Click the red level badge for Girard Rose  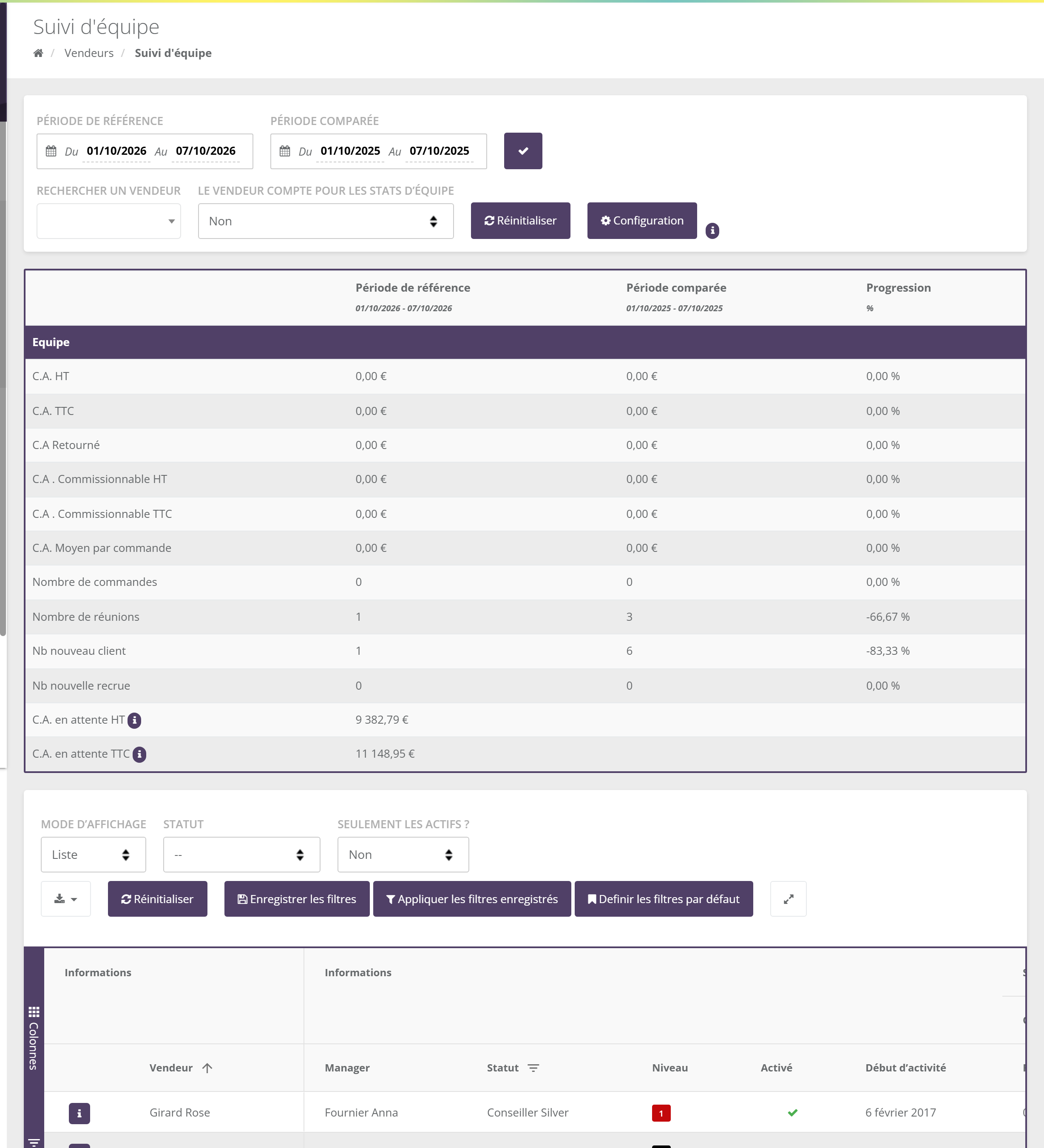[661, 1113]
